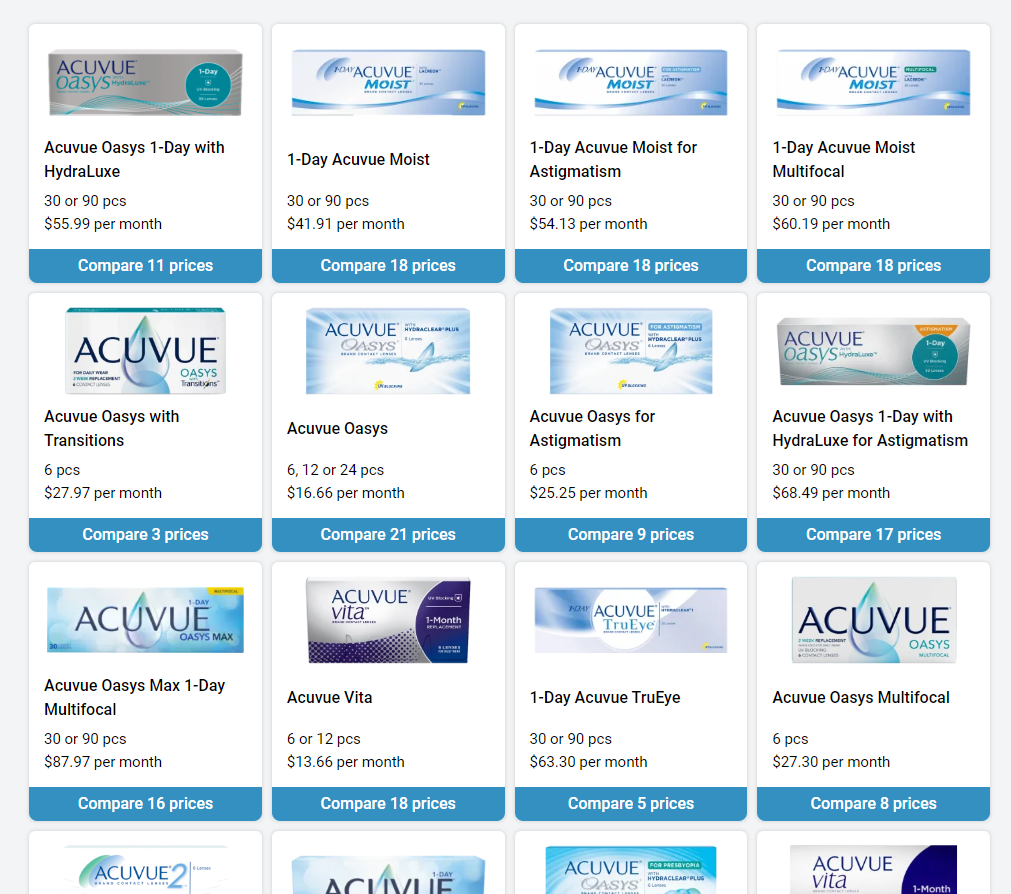Image resolution: width=1011 pixels, height=894 pixels.
Task: Open Acuvue Oasys HydraClear Plus box image
Action: tap(388, 351)
